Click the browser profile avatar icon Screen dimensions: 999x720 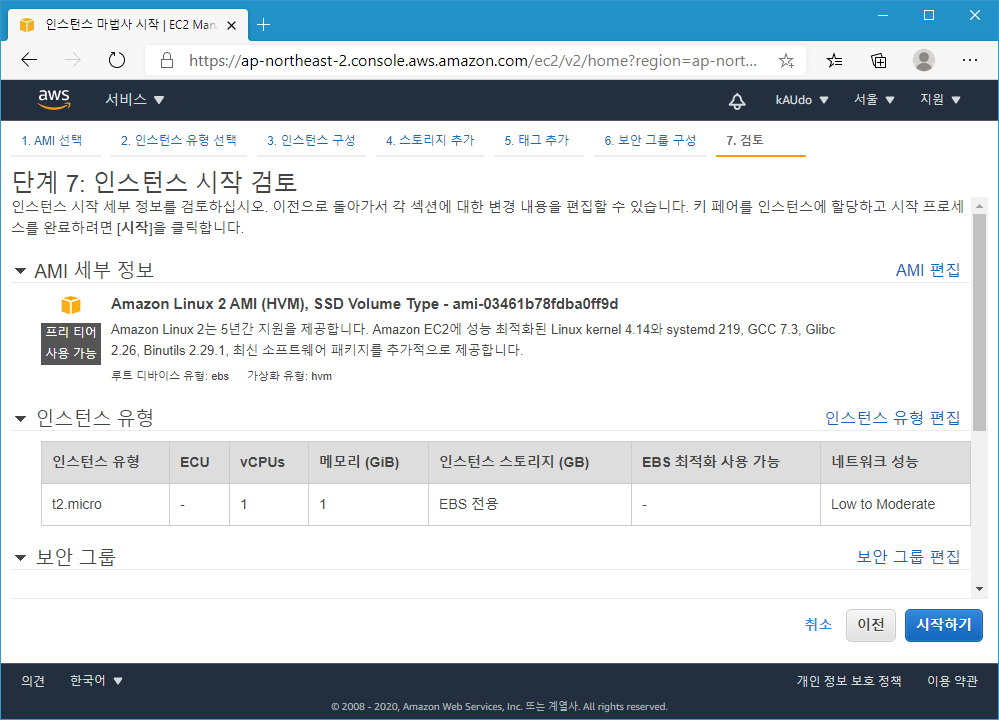tap(923, 60)
